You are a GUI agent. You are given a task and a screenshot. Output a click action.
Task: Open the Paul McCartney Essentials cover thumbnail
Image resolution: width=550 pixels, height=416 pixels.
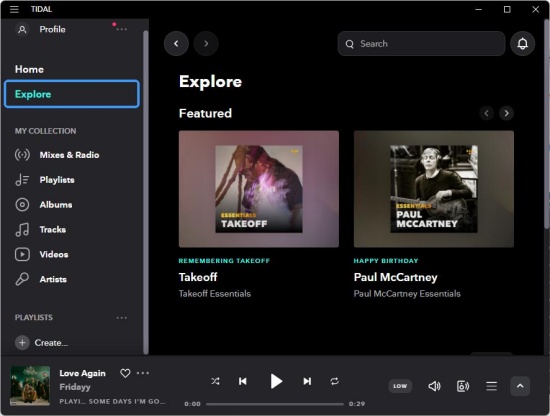[434, 189]
